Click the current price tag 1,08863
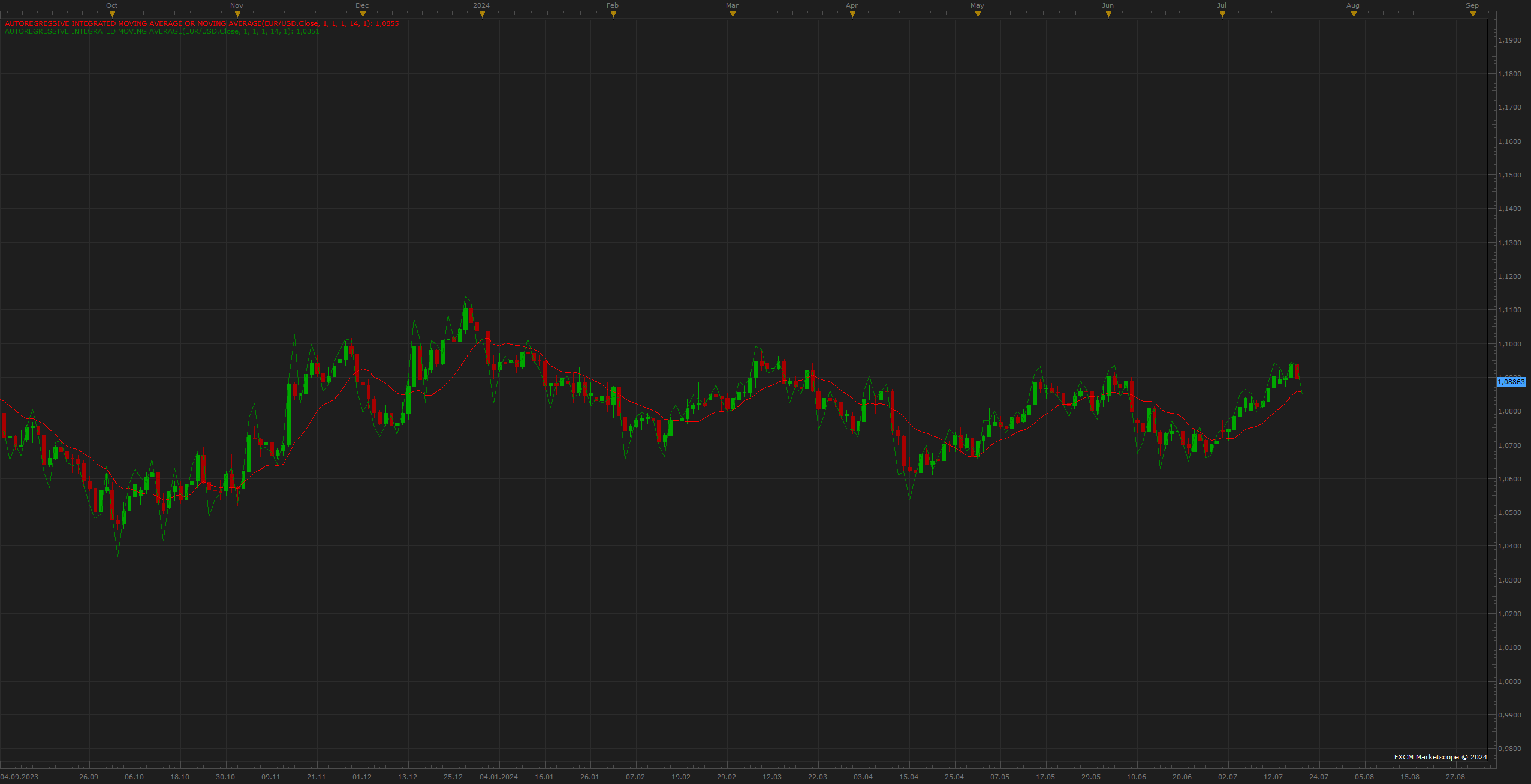 (x=1511, y=382)
